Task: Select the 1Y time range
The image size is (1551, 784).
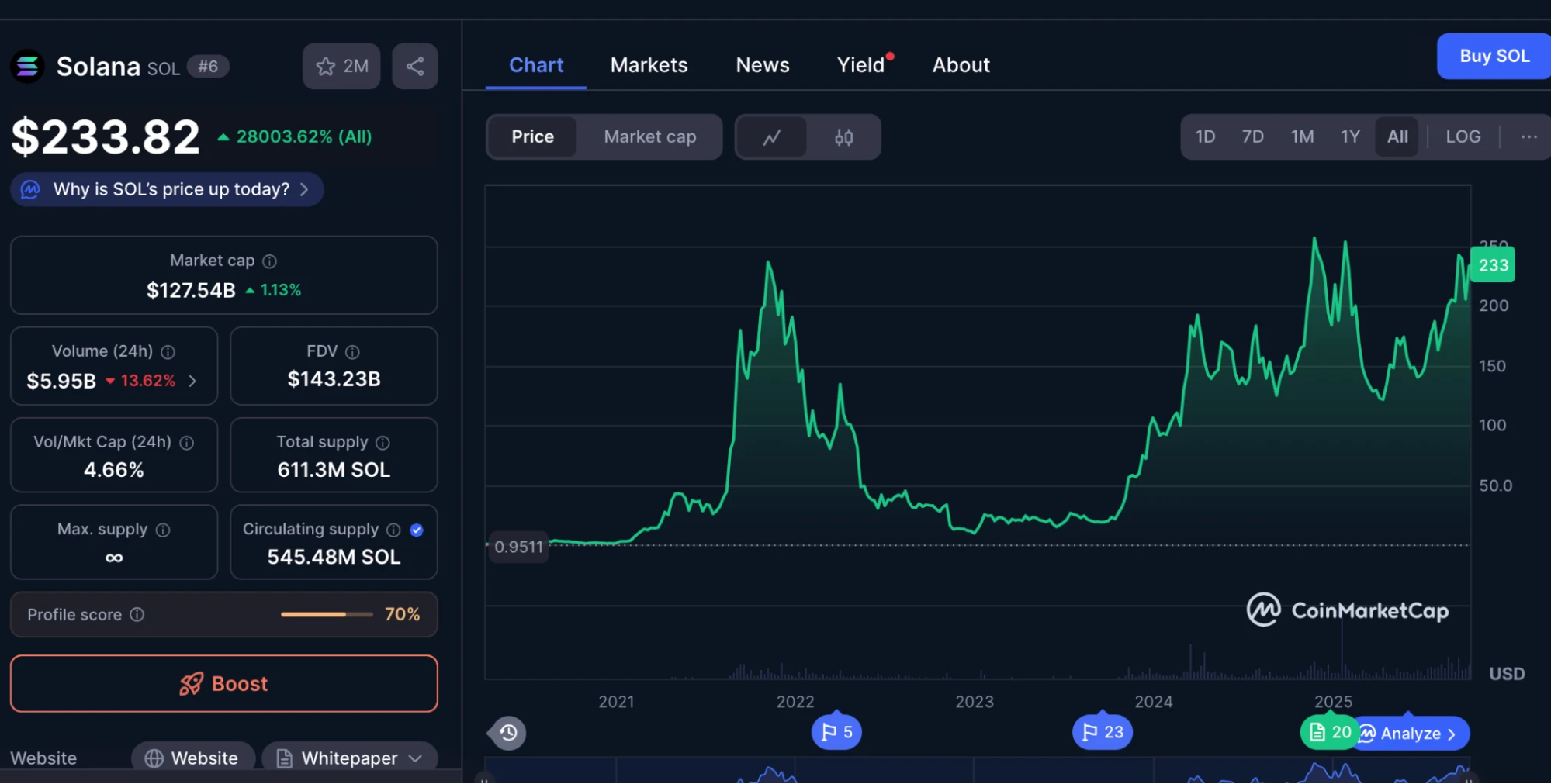Action: [x=1350, y=137]
